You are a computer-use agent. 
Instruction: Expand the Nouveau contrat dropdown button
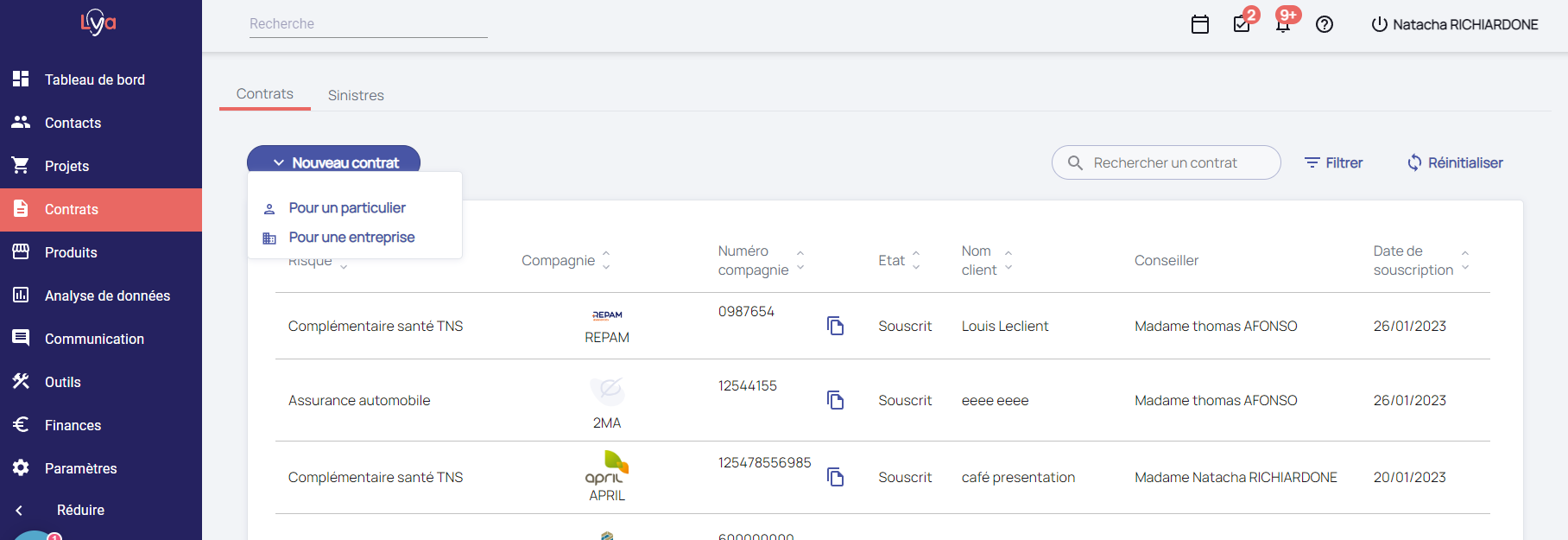pos(334,162)
